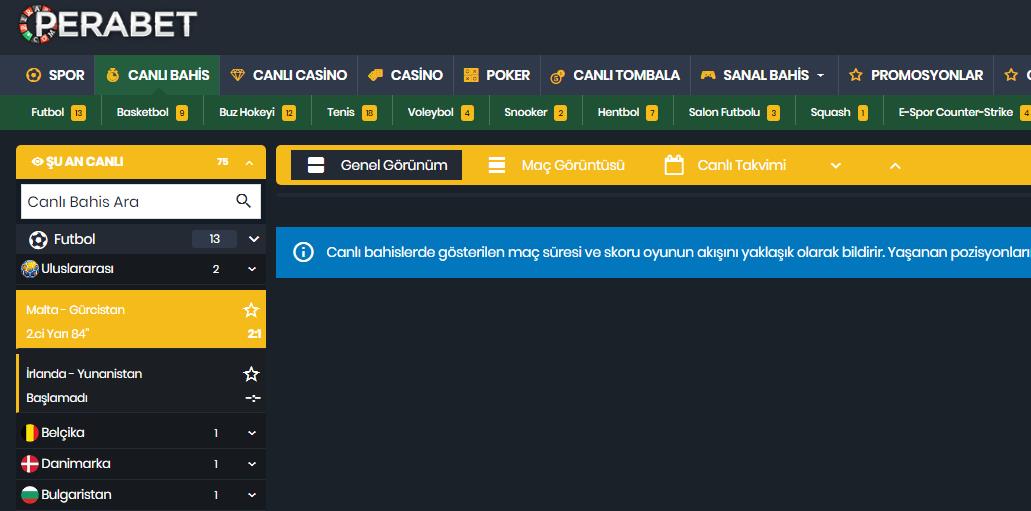Click the Canlı Bahis stopwatch icon
The height and width of the screenshot is (511, 1031).
[x=112, y=75]
